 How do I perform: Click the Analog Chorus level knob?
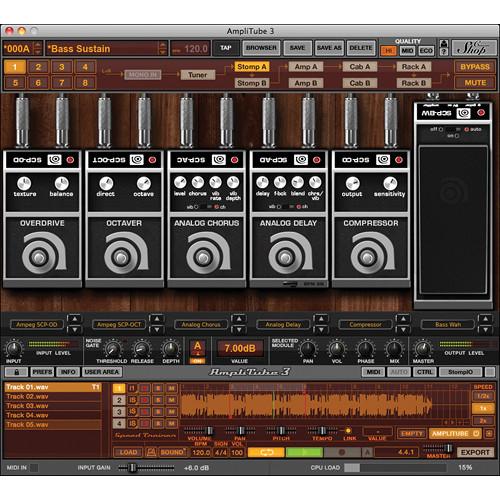pos(180,182)
